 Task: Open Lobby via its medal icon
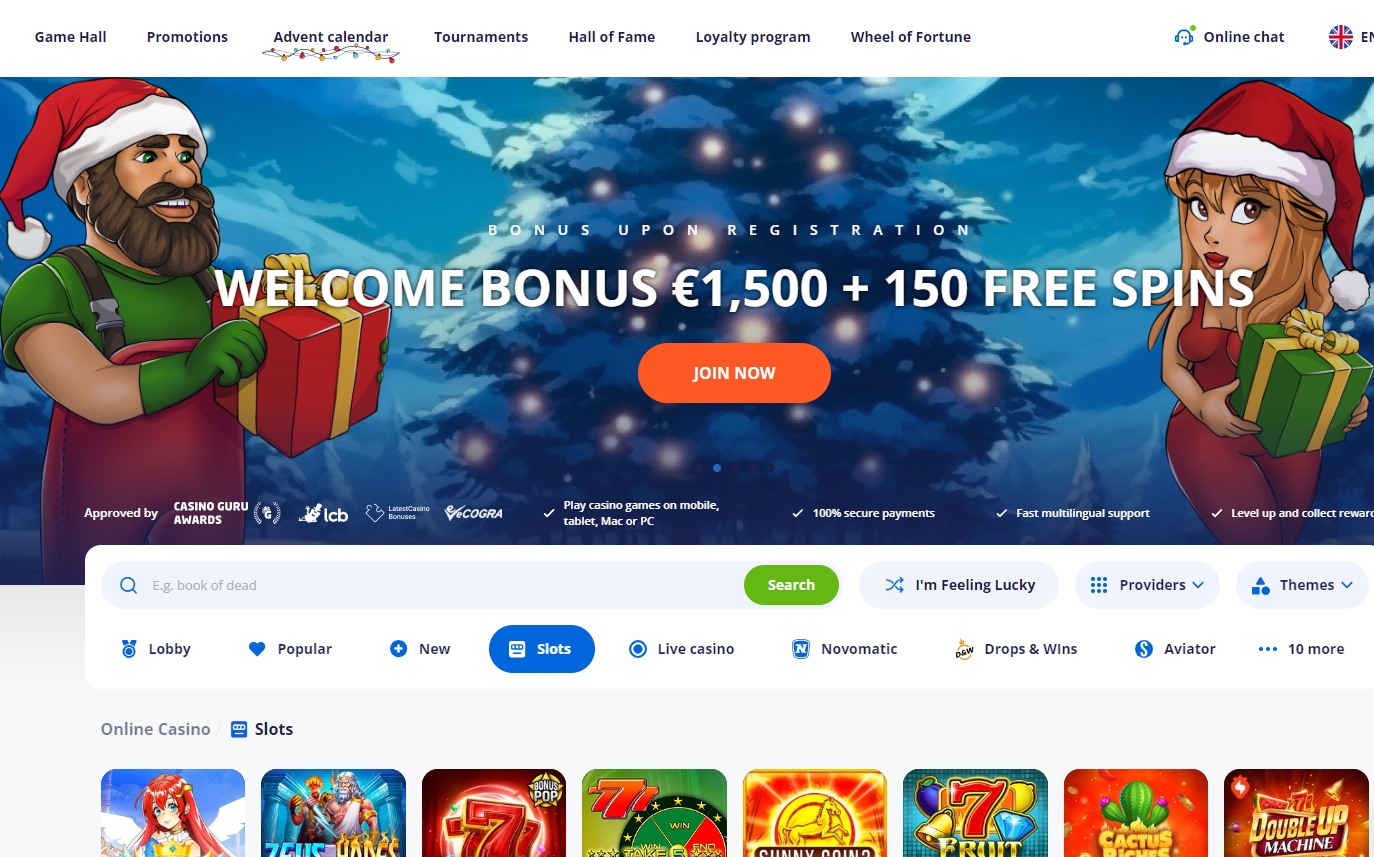(129, 649)
